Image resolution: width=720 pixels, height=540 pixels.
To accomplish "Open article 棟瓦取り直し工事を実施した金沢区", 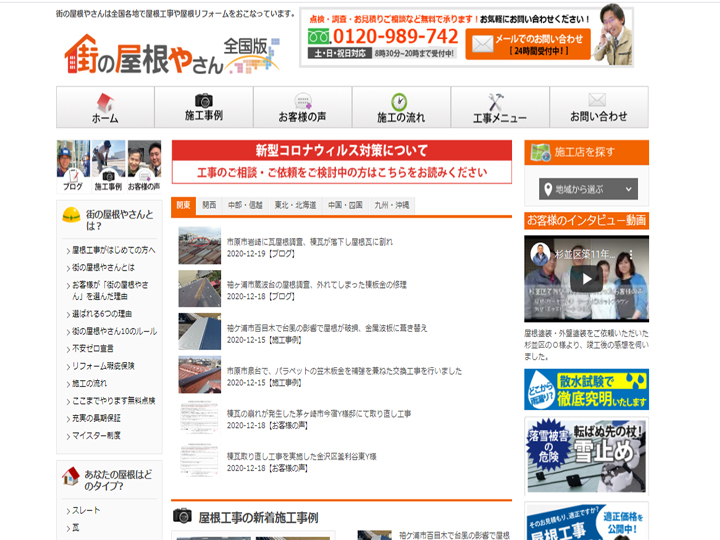I will (302, 456).
